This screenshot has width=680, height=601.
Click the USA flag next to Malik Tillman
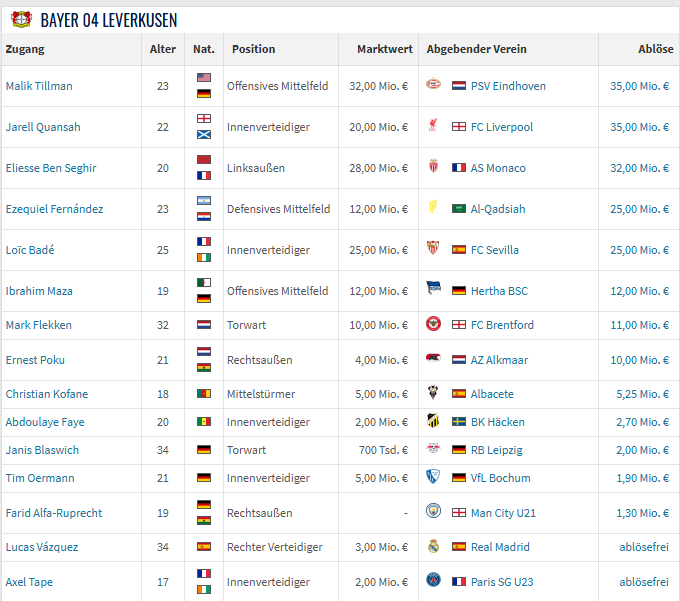click(x=204, y=78)
